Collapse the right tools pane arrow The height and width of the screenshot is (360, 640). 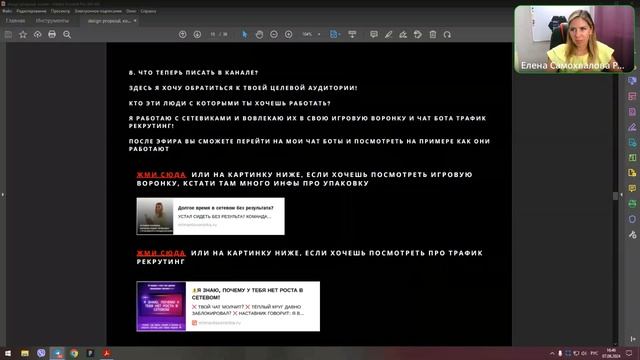click(622, 195)
